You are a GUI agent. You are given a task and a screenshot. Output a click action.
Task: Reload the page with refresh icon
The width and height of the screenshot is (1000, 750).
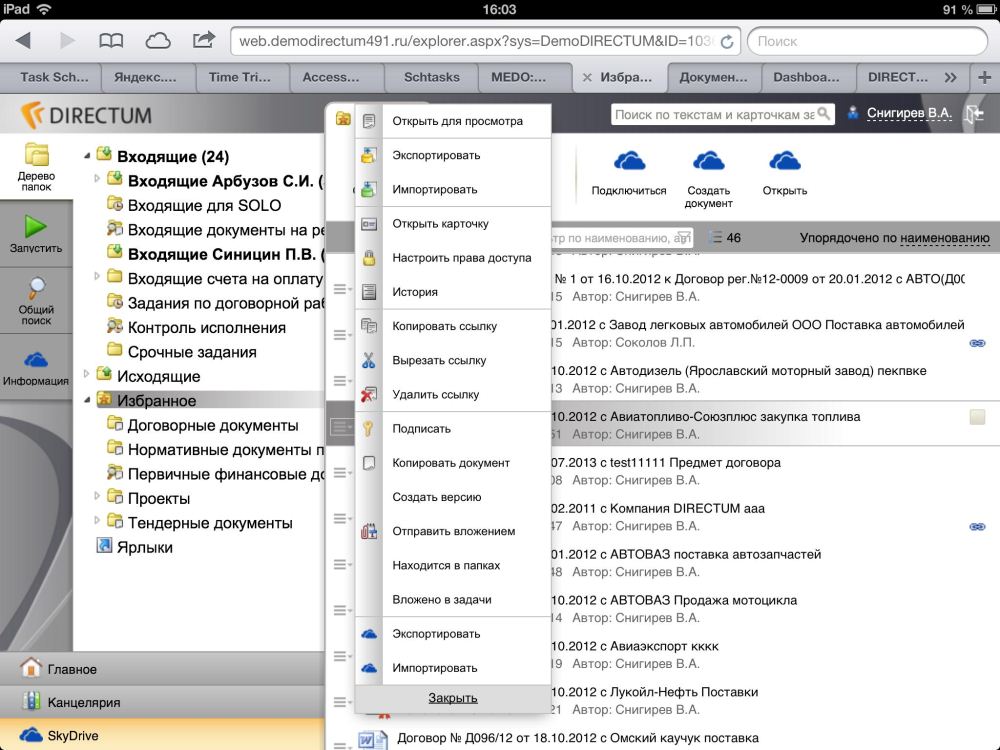pos(726,42)
